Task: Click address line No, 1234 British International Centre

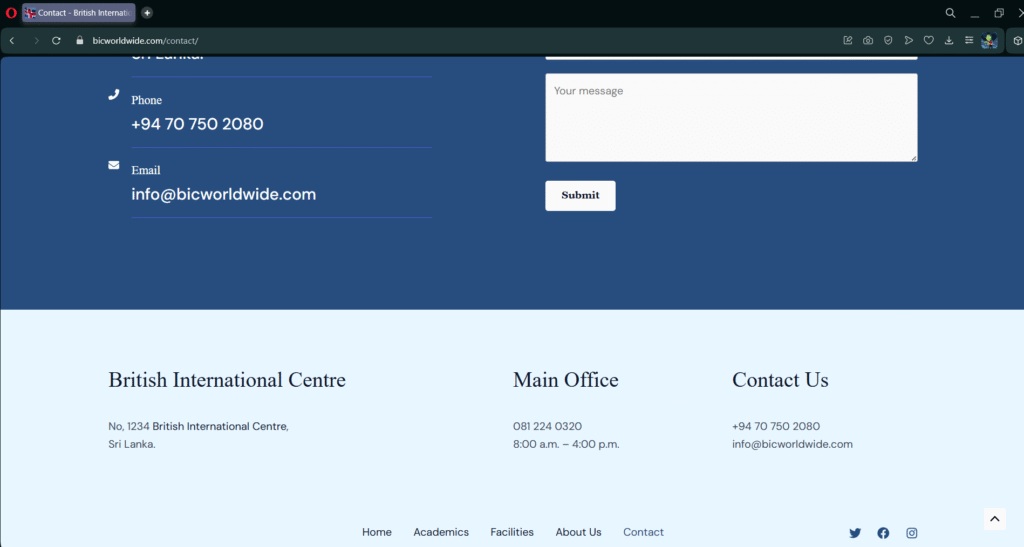Action: coord(199,426)
